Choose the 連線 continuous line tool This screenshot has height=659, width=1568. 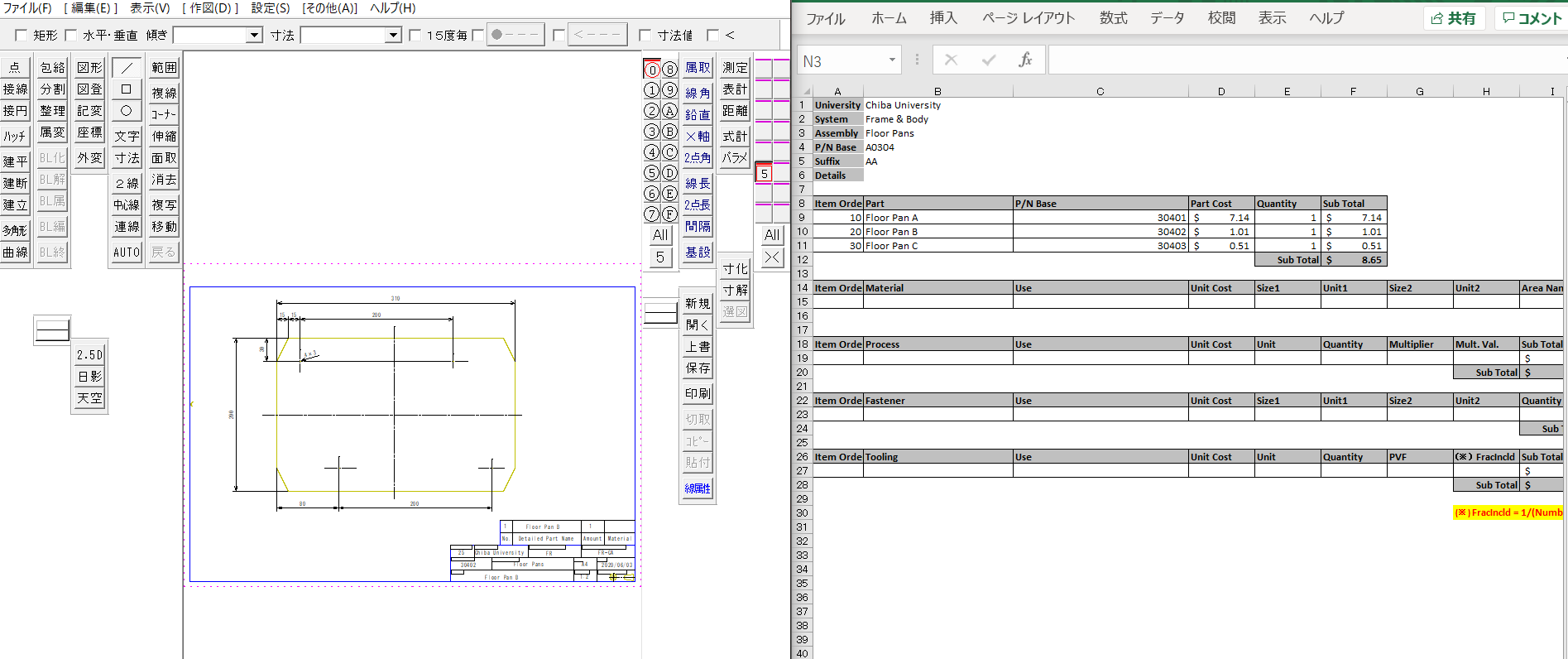[127, 226]
